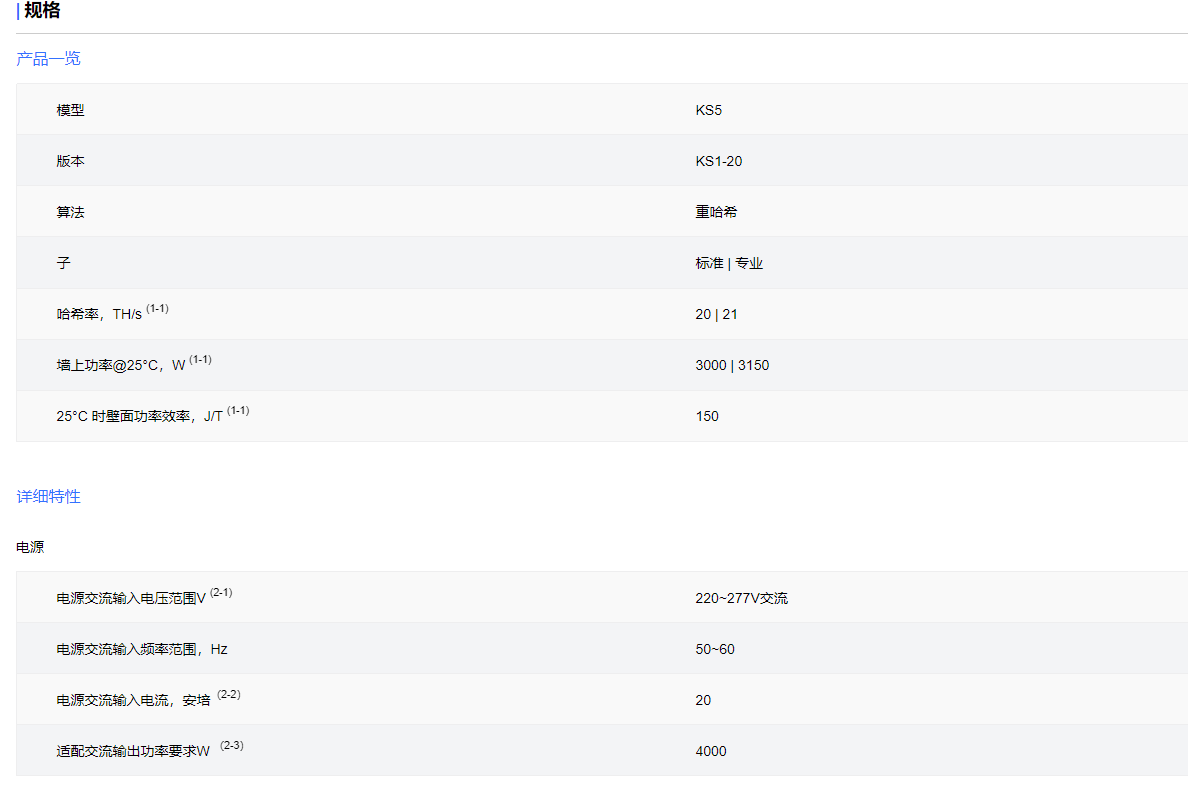Click the 重哈希 algorithm value
The image size is (1188, 789).
716,212
